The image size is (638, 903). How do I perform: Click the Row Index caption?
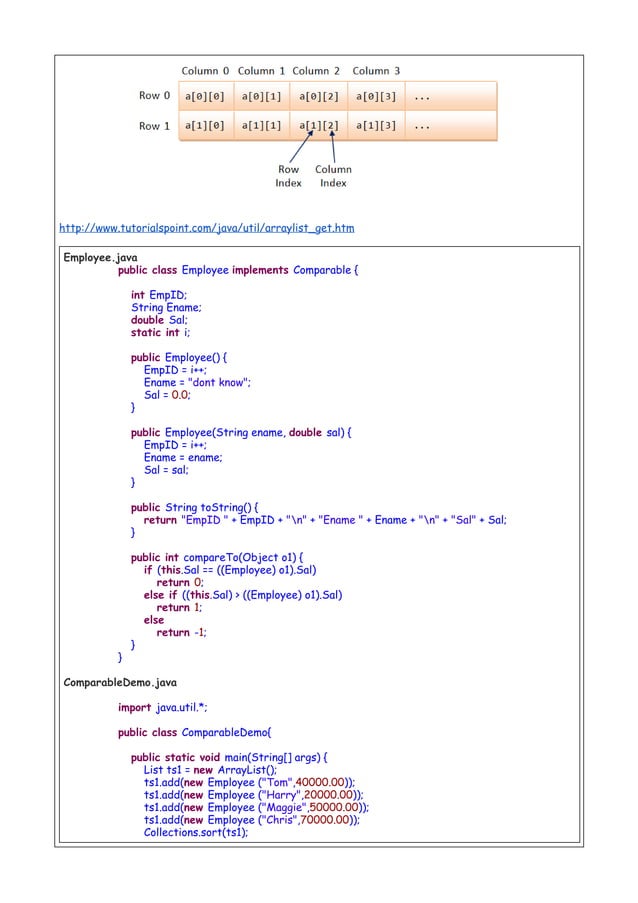pos(288,176)
